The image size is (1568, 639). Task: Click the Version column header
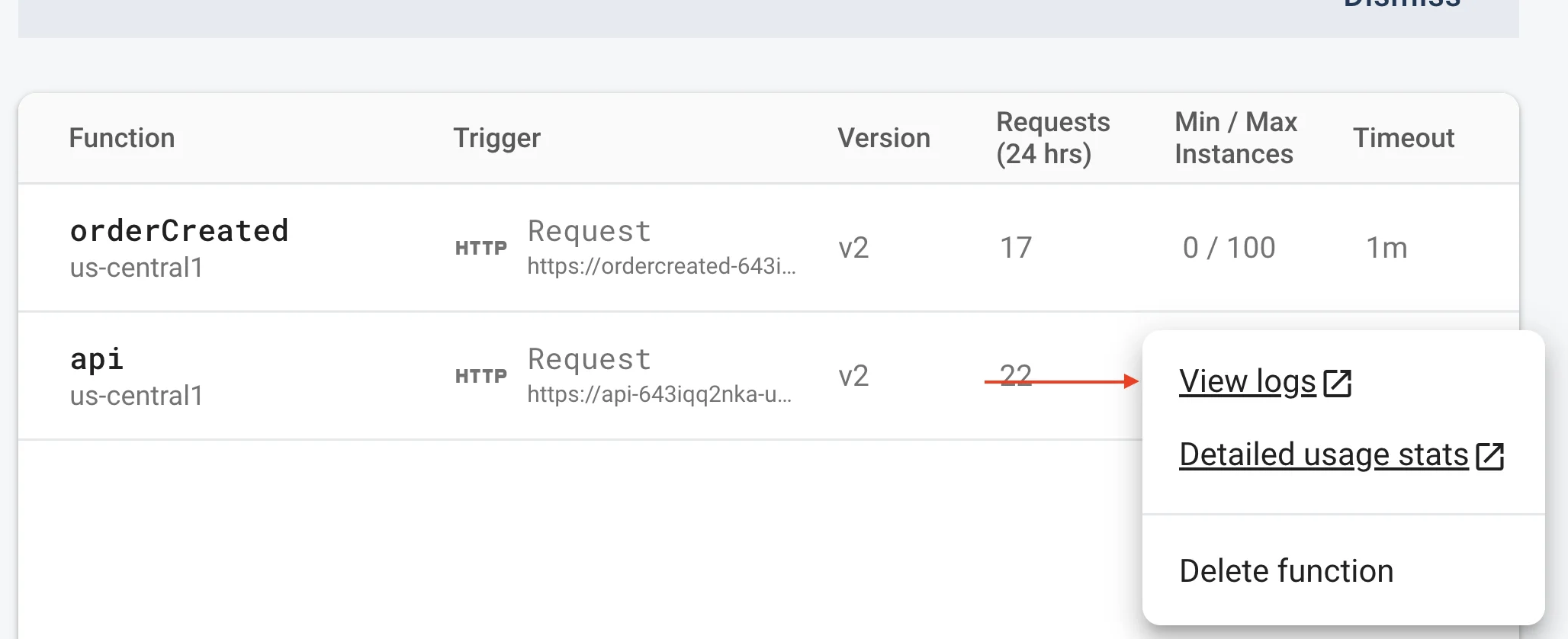(884, 138)
